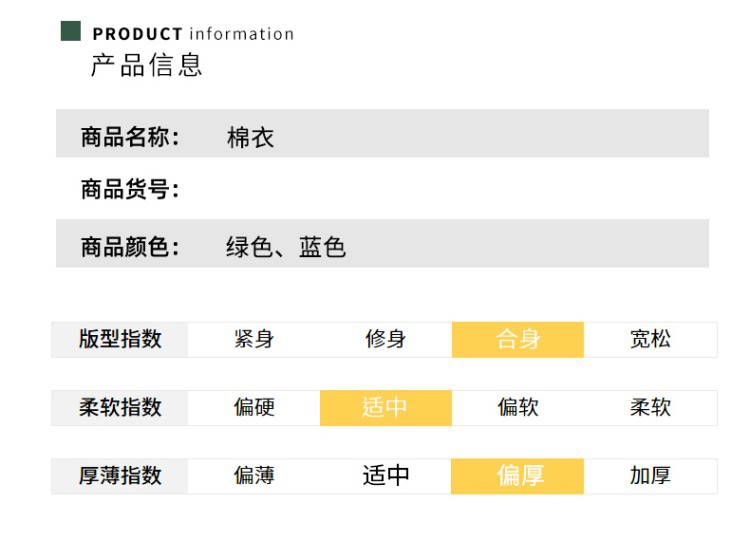Choose highlighted 适中 in 柔软指数 row

pos(386,408)
